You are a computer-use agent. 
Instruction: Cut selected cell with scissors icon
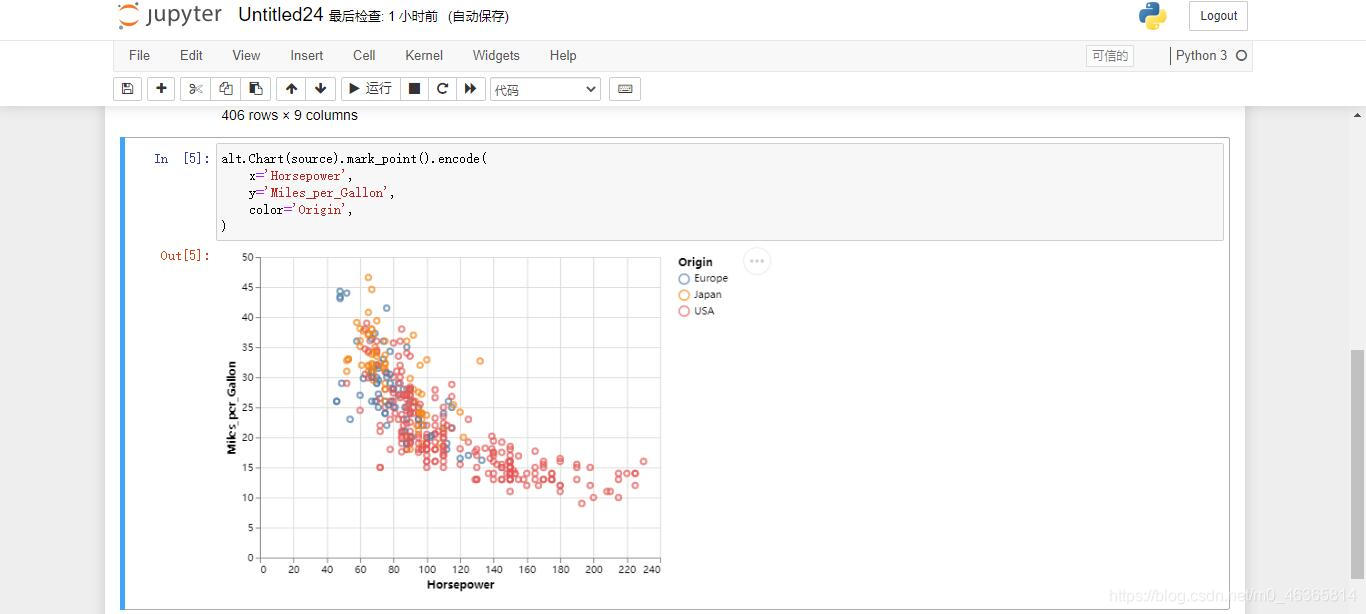point(196,89)
